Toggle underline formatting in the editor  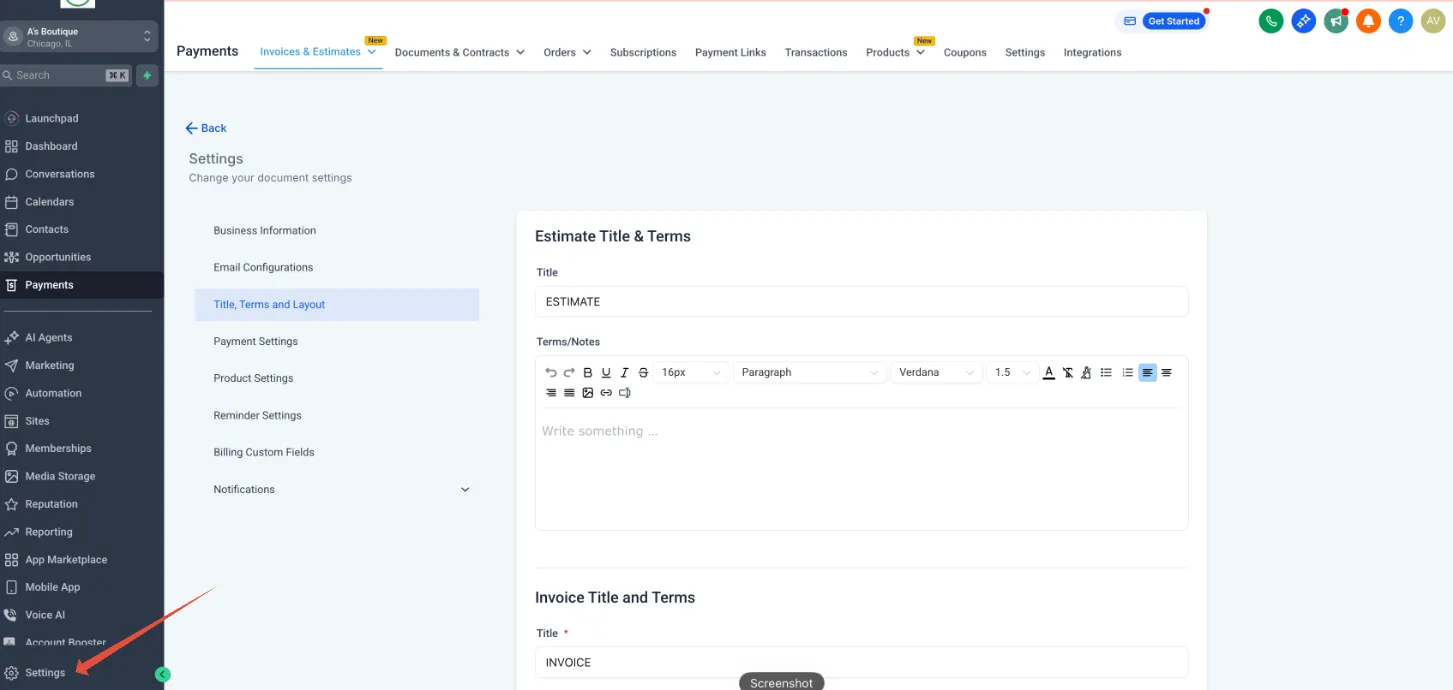coord(606,372)
